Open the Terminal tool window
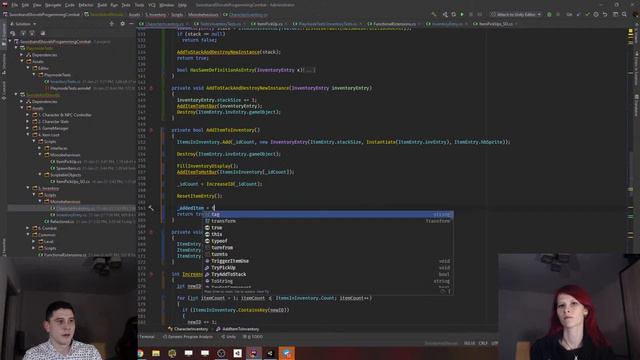 [x=146, y=337]
